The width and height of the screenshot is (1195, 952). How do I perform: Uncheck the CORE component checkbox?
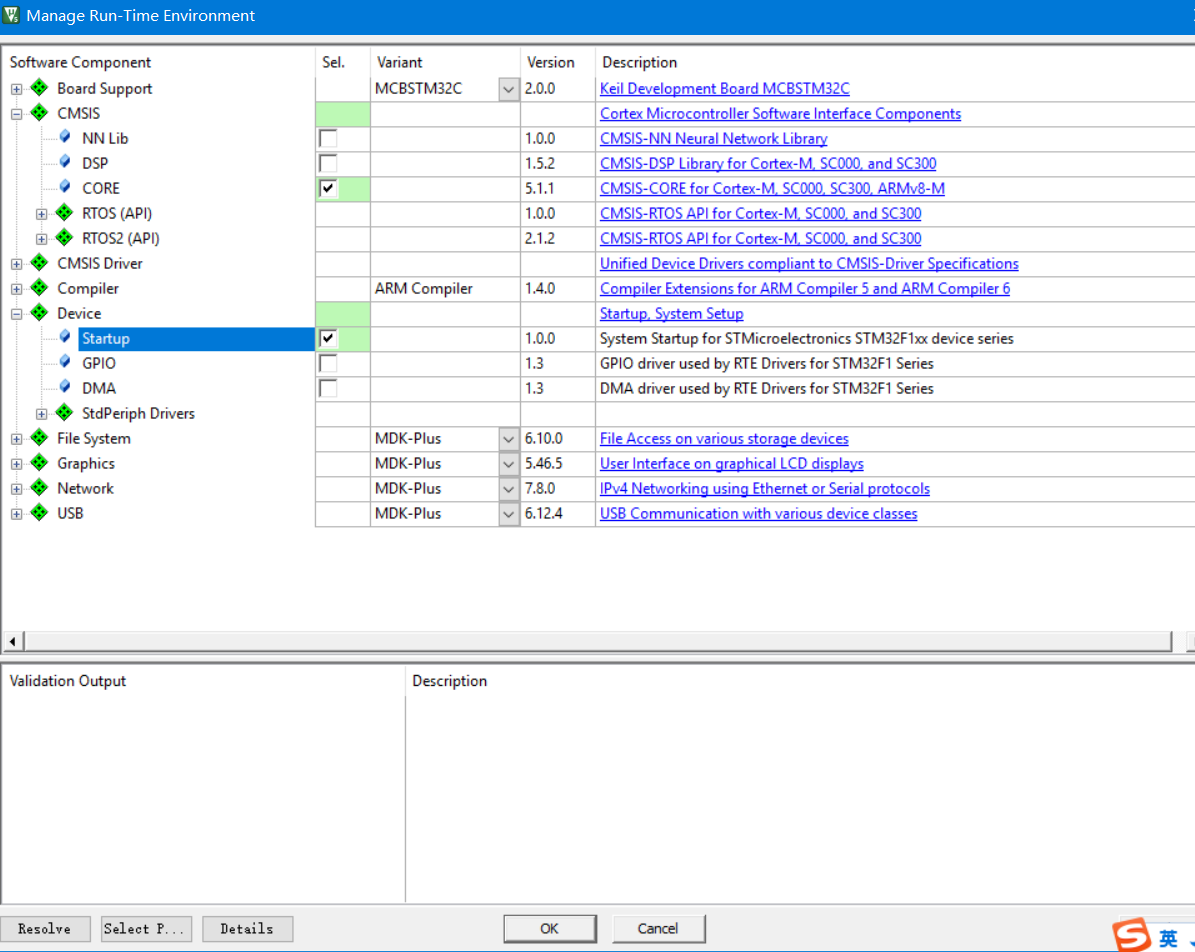pos(328,188)
